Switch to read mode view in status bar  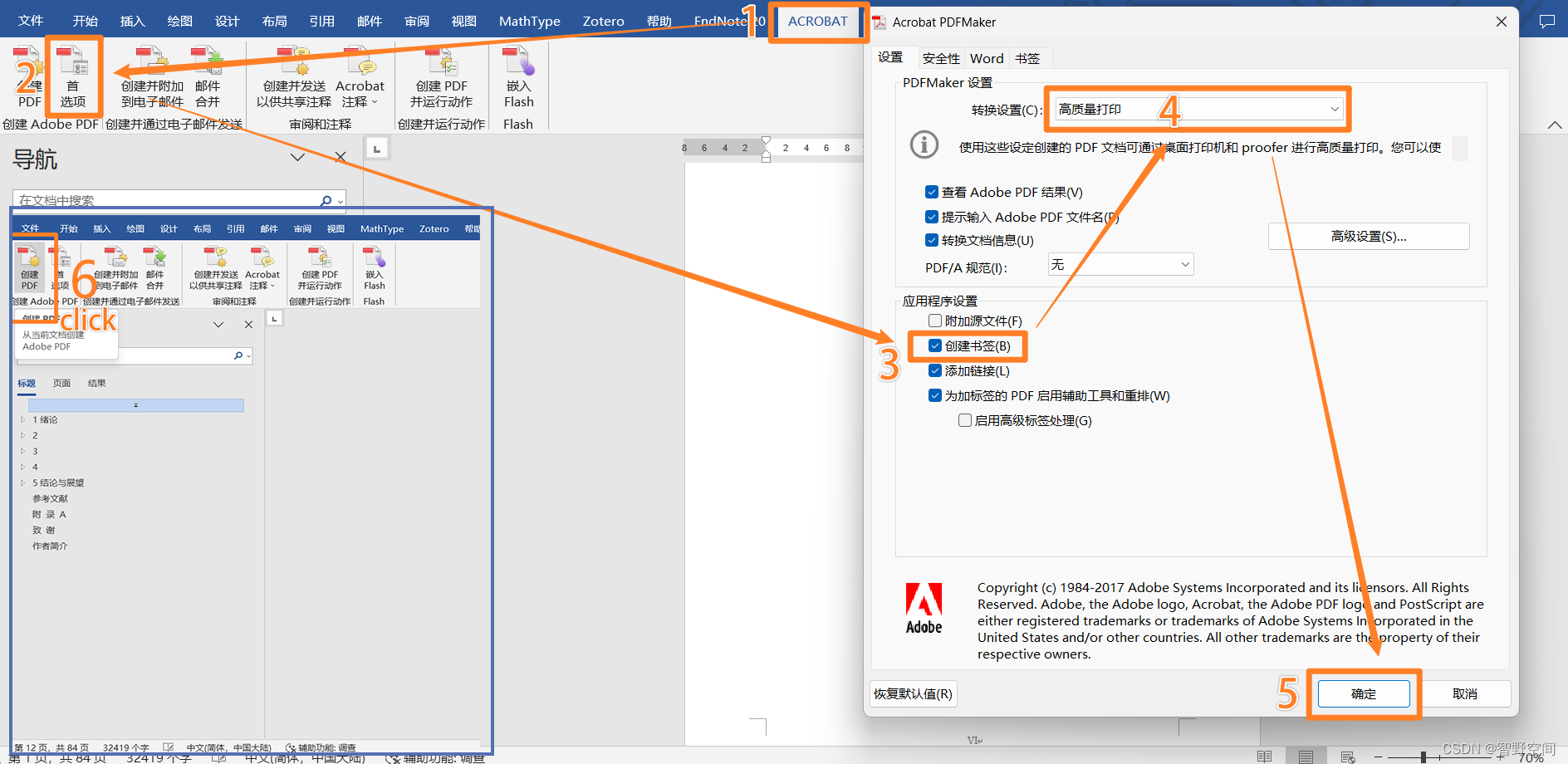click(x=1264, y=757)
